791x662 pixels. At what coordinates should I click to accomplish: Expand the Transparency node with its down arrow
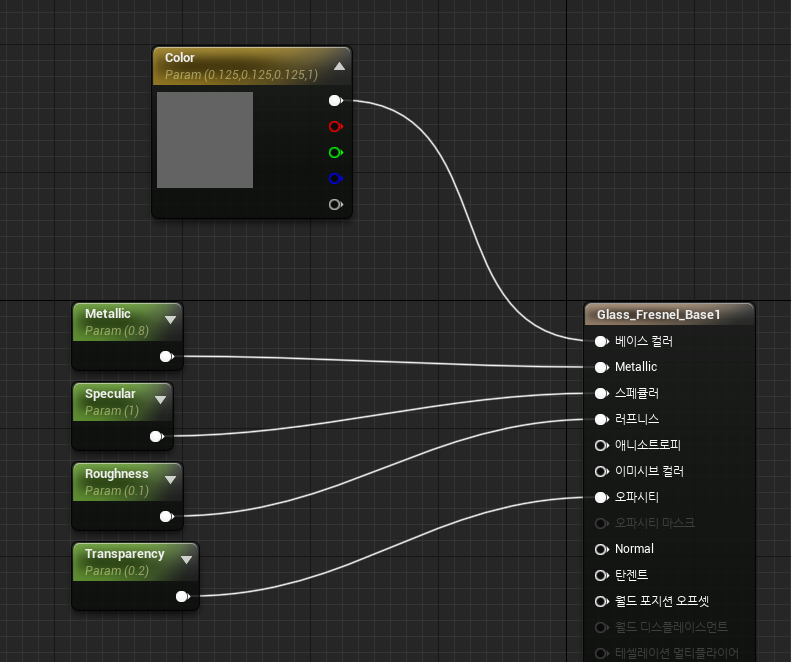(x=186, y=560)
